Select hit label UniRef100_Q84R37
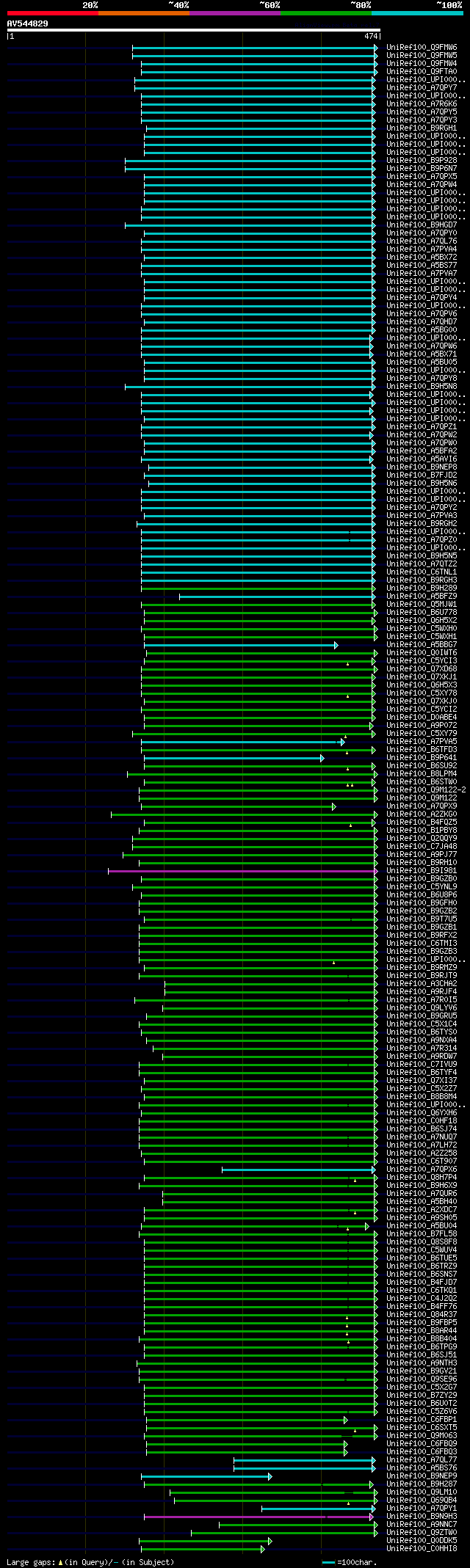 coord(422,1315)
